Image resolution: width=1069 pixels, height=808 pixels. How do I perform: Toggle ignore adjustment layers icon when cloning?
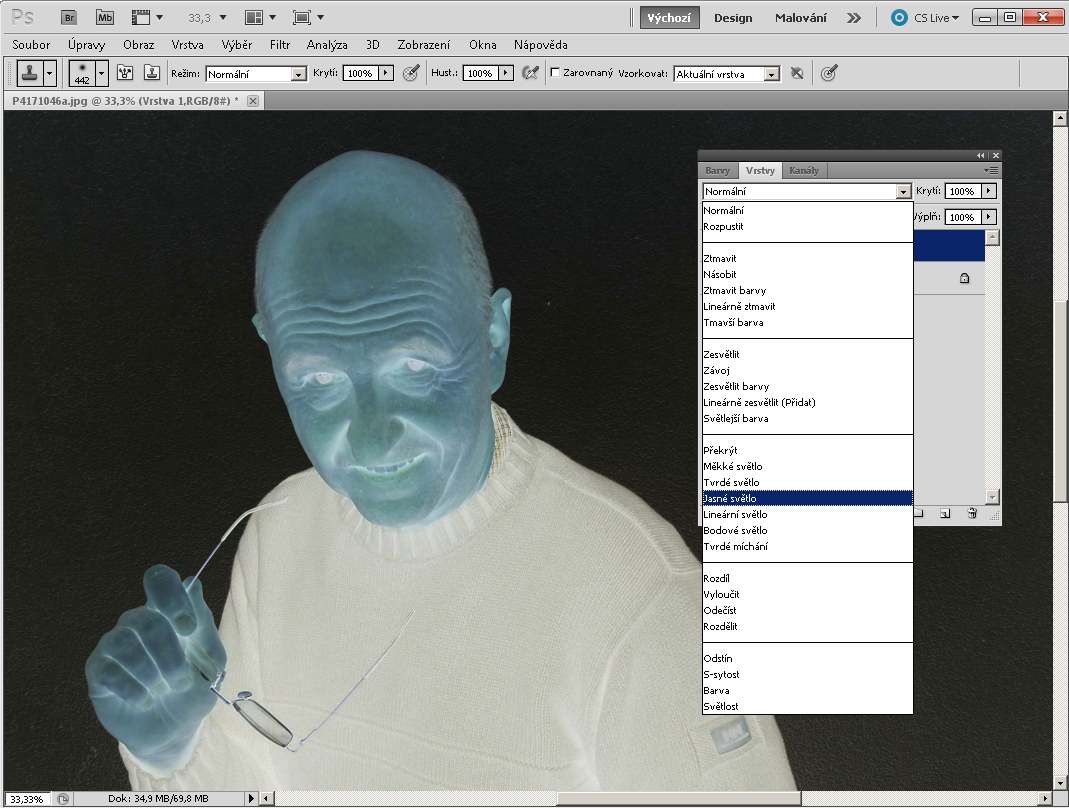(797, 73)
